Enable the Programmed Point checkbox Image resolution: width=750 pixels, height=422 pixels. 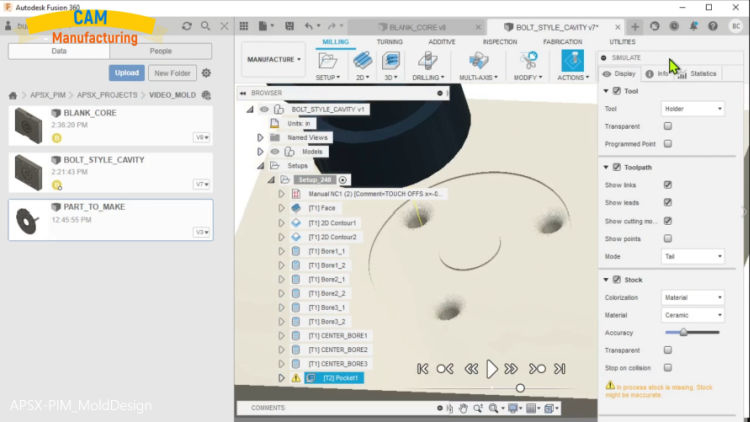[668, 144]
